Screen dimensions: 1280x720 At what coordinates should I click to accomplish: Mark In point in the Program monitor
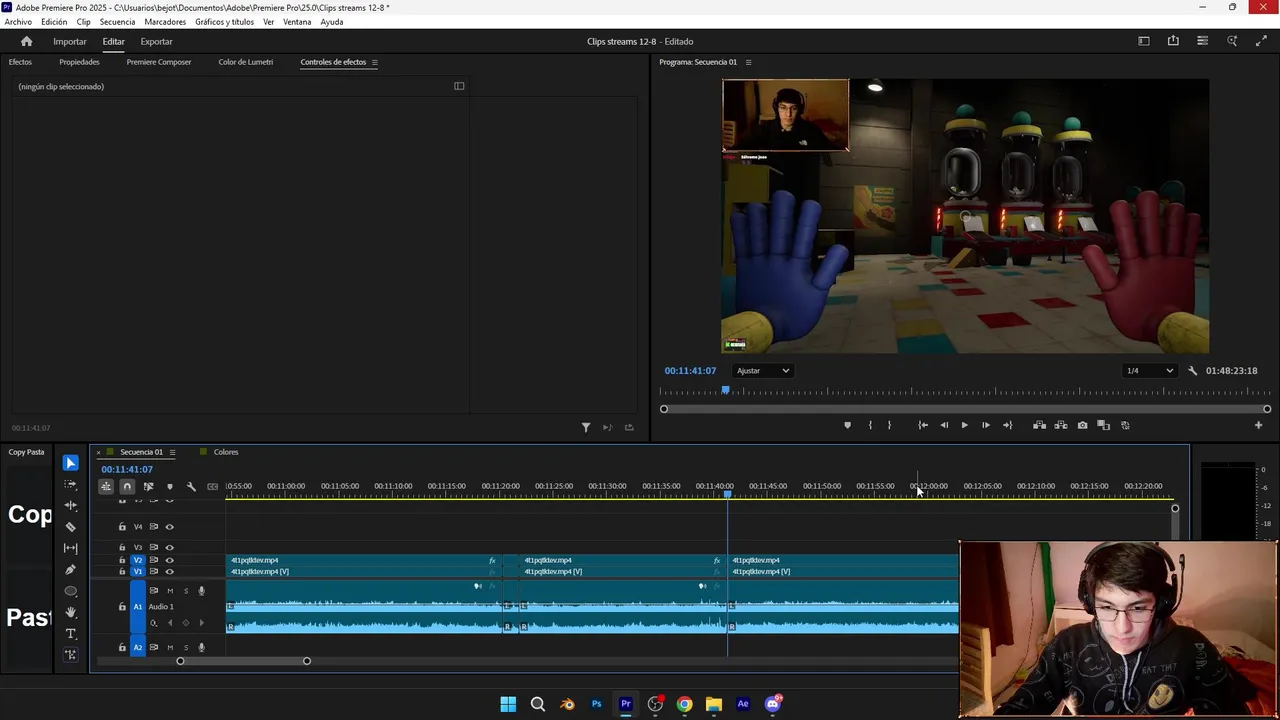point(870,425)
